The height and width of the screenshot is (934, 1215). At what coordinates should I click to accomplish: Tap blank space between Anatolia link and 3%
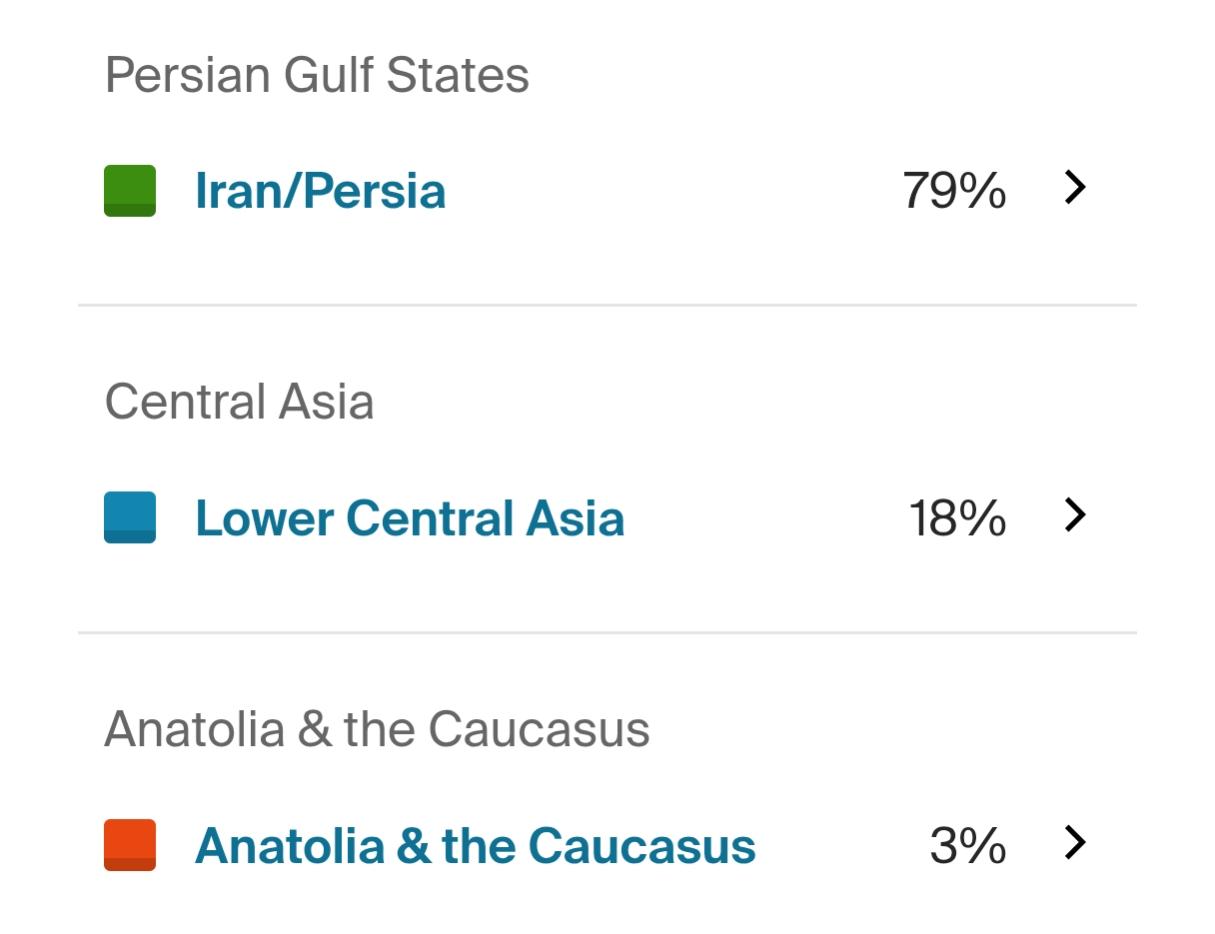(x=840, y=846)
